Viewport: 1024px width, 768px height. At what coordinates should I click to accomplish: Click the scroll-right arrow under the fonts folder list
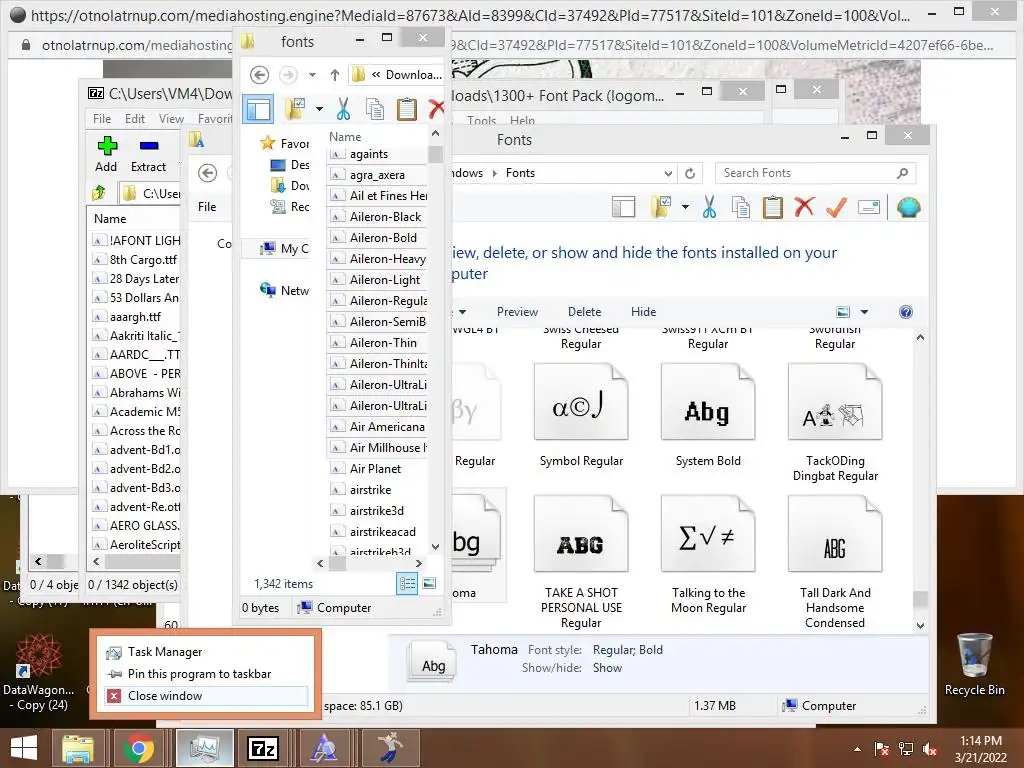pos(419,563)
